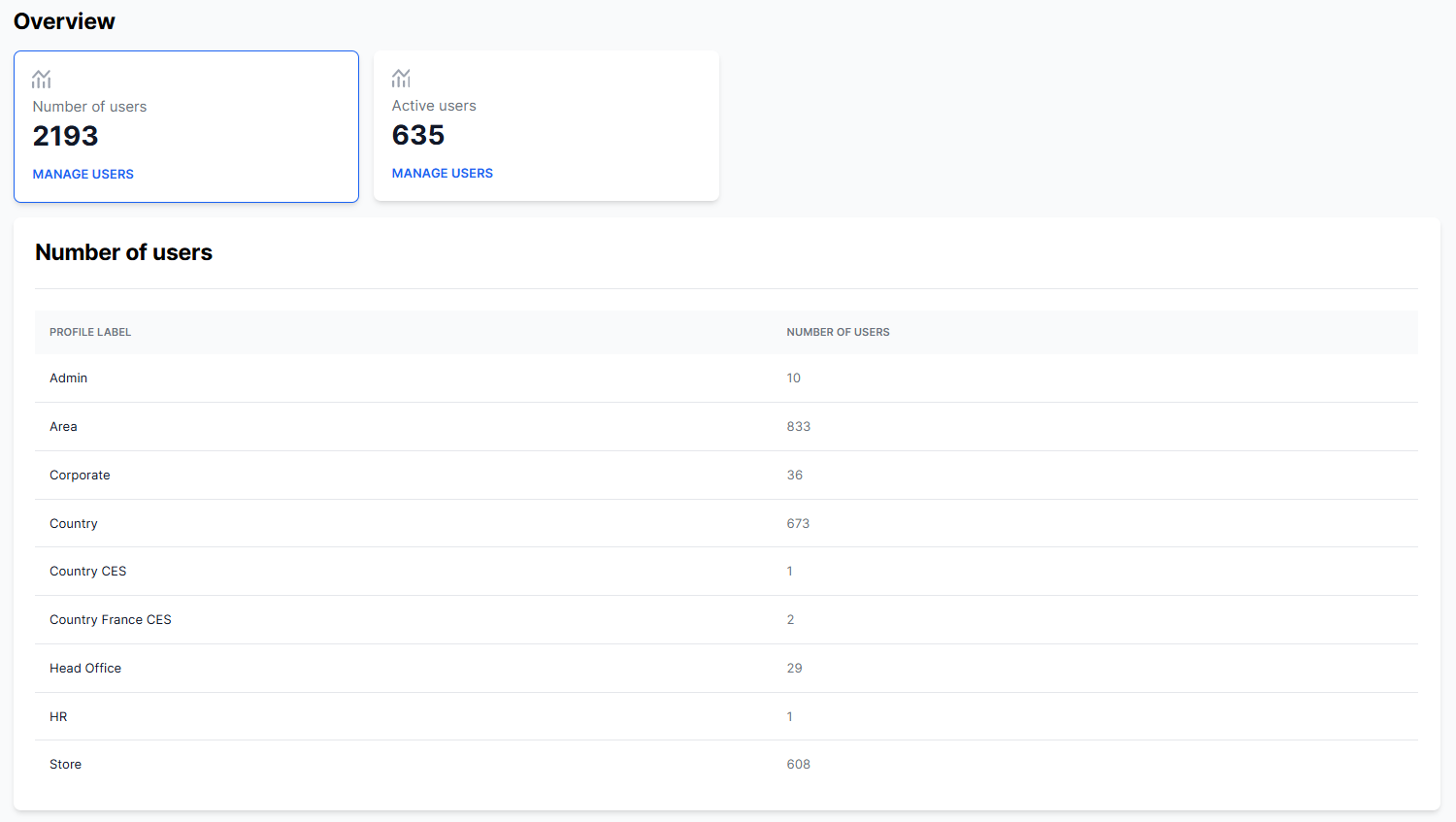Click the 635 active users figure
This screenshot has height=822, width=1456.
tap(418, 136)
